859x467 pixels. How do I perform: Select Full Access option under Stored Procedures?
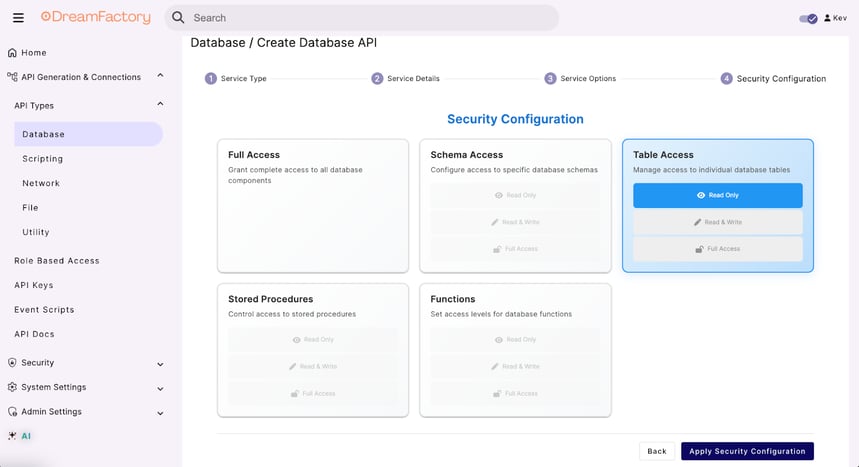(x=313, y=394)
